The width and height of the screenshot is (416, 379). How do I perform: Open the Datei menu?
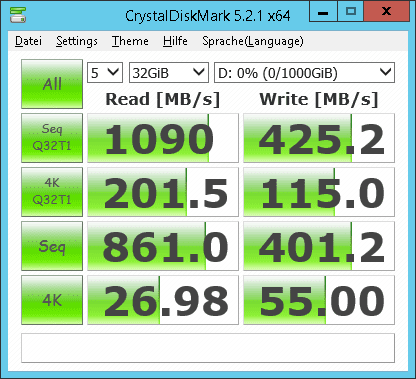point(28,41)
